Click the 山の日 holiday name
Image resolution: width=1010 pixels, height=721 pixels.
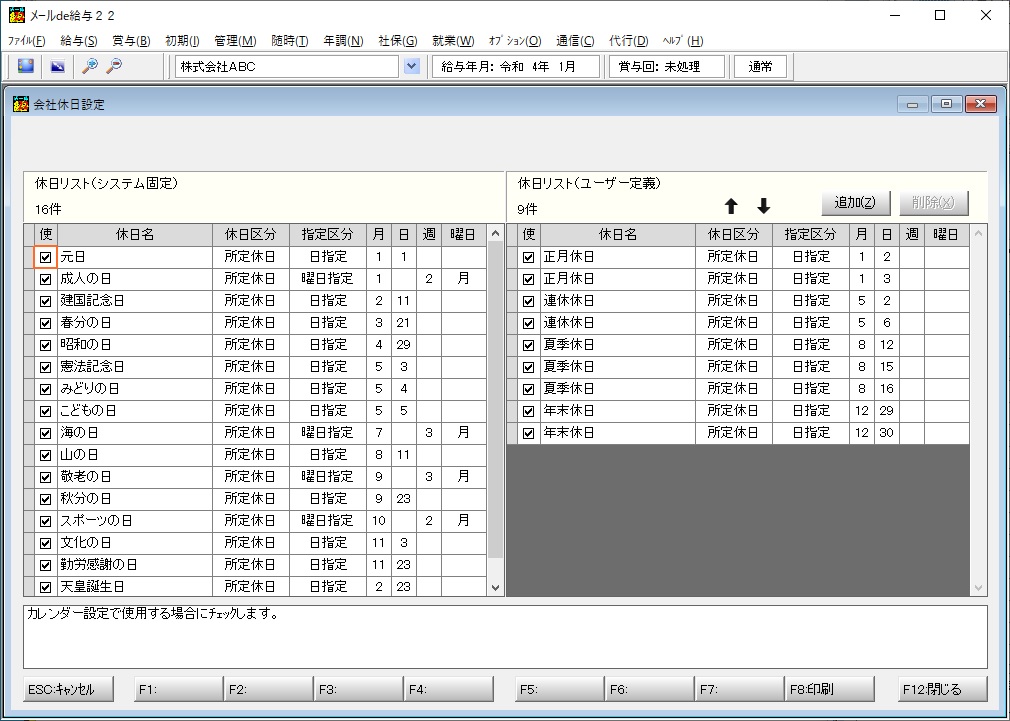click(135, 455)
